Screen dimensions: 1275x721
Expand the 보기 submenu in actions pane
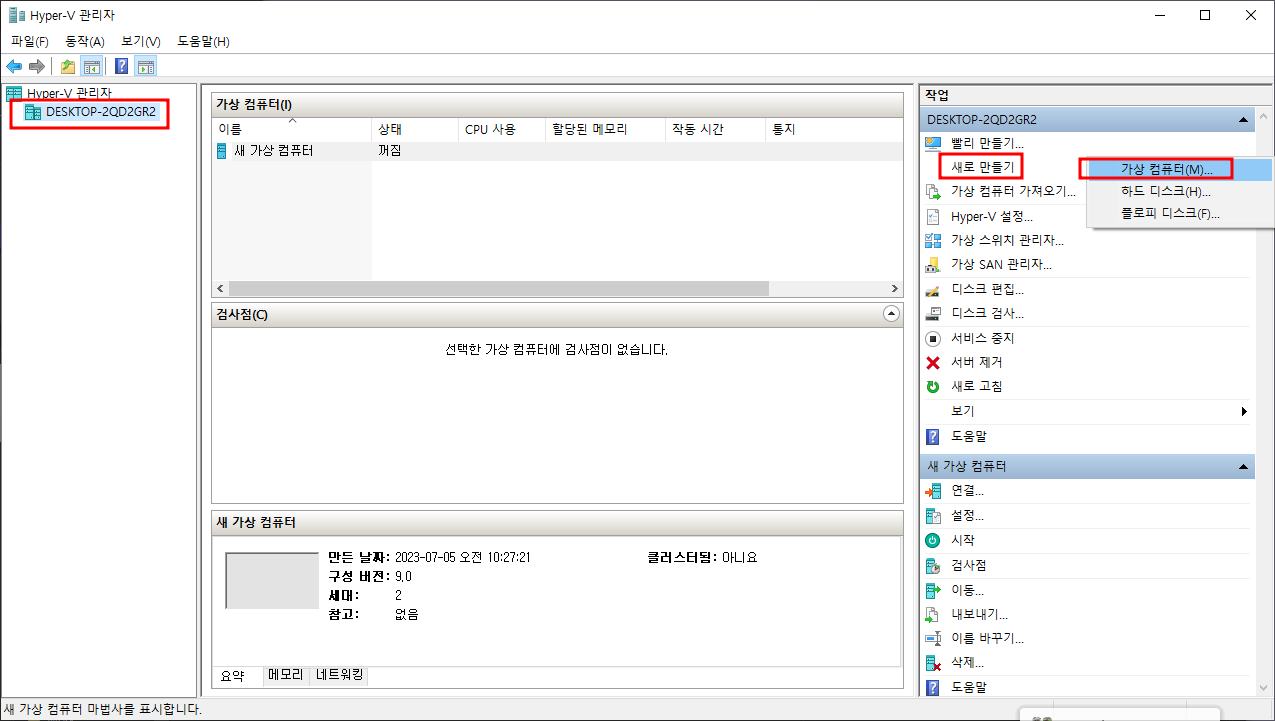pos(1085,411)
